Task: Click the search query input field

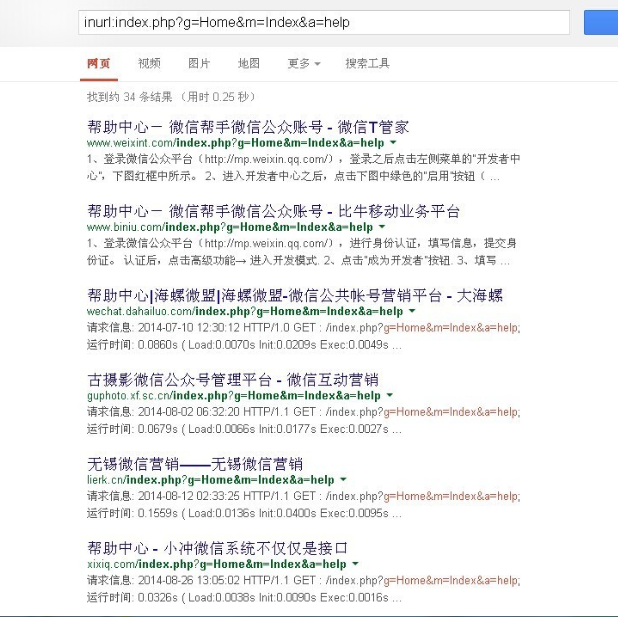Action: (x=324, y=22)
